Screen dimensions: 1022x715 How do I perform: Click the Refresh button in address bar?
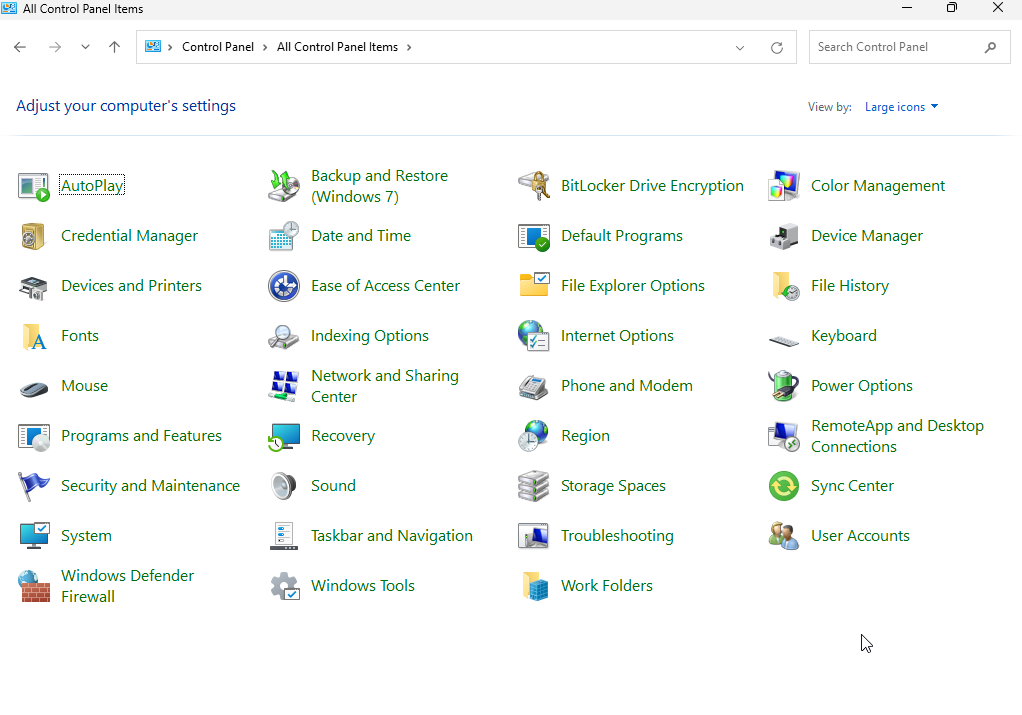point(777,47)
